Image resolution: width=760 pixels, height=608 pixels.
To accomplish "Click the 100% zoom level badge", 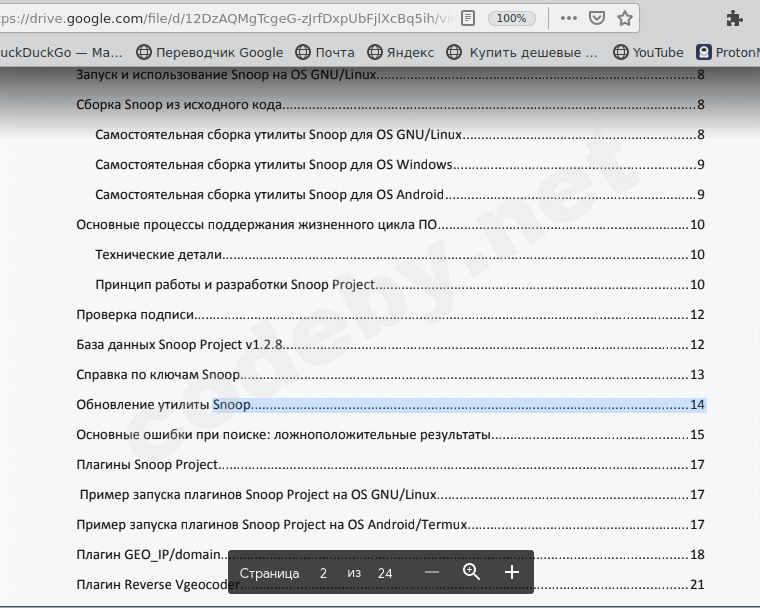I will [x=511, y=18].
